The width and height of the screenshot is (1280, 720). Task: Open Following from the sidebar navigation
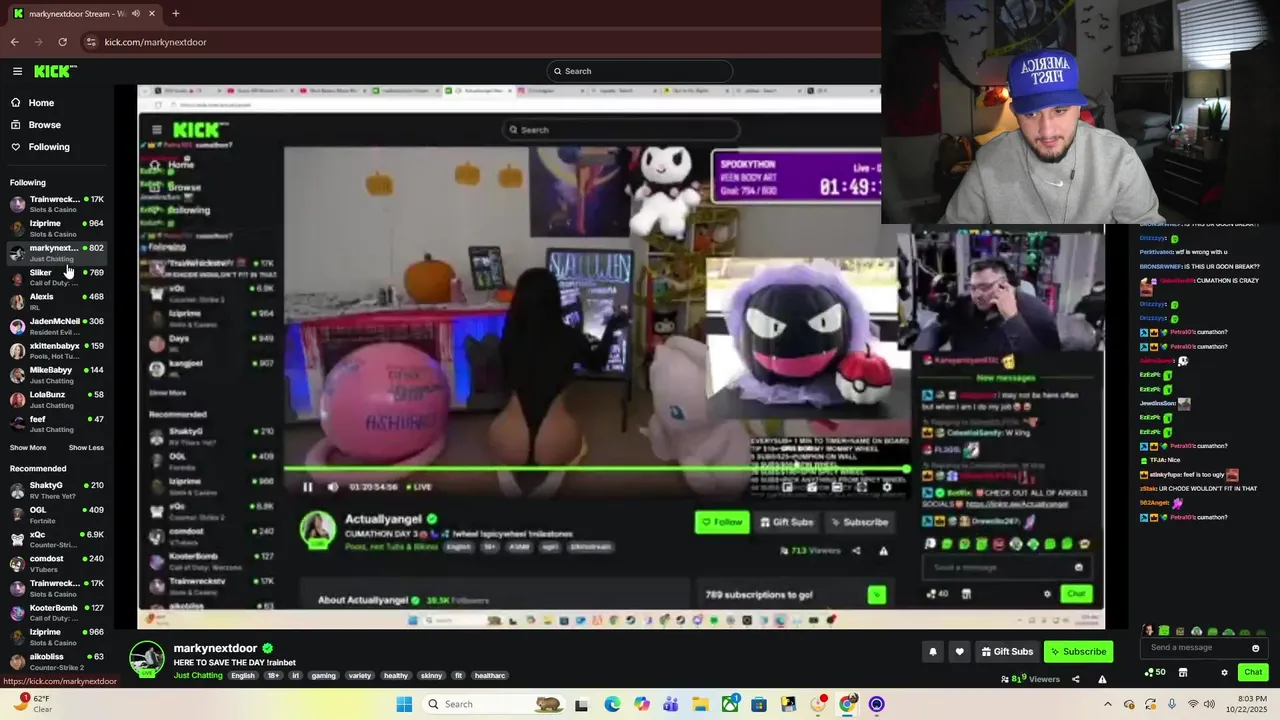tap(48, 147)
